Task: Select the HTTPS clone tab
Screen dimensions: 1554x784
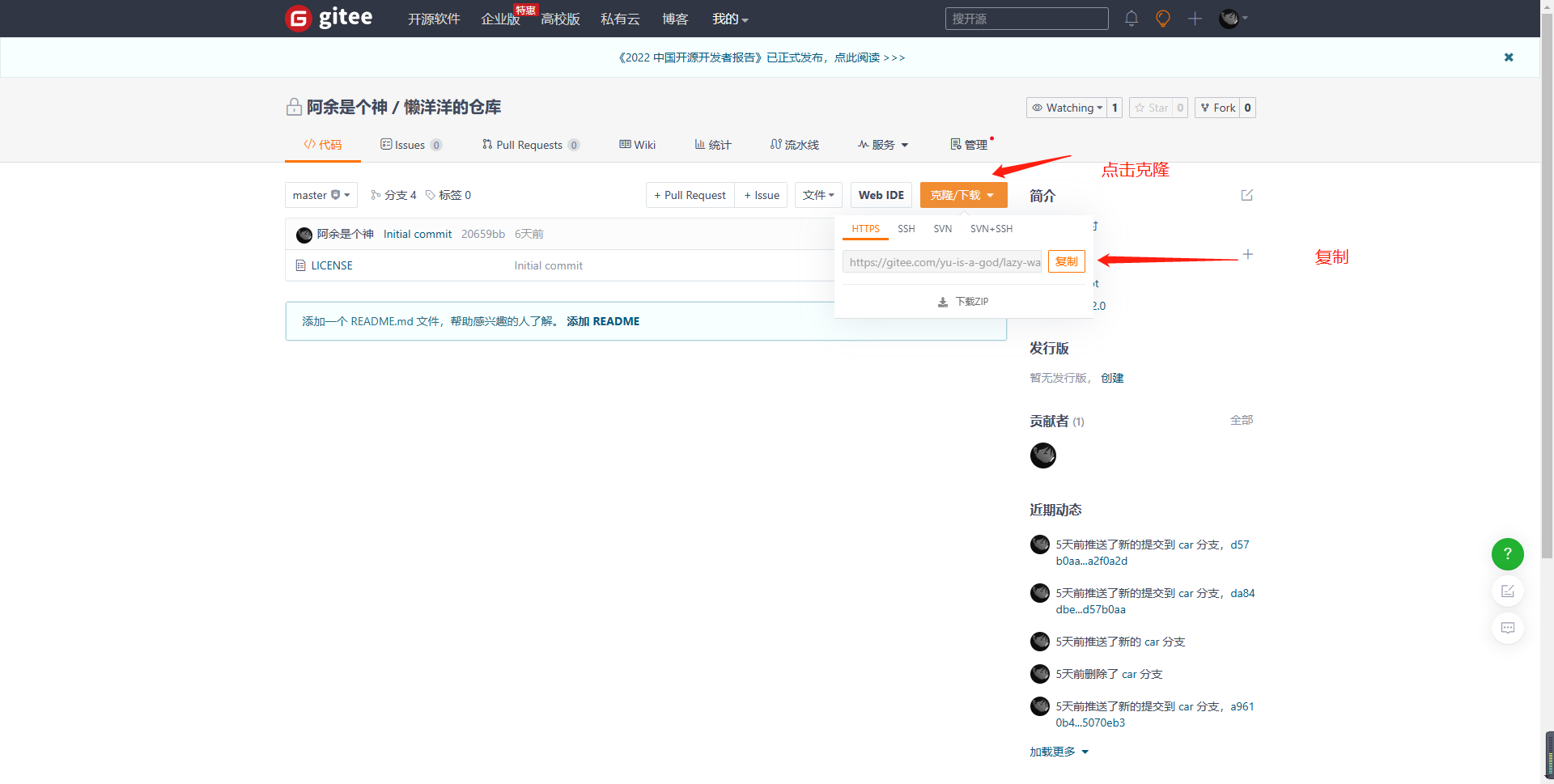Action: [x=865, y=229]
